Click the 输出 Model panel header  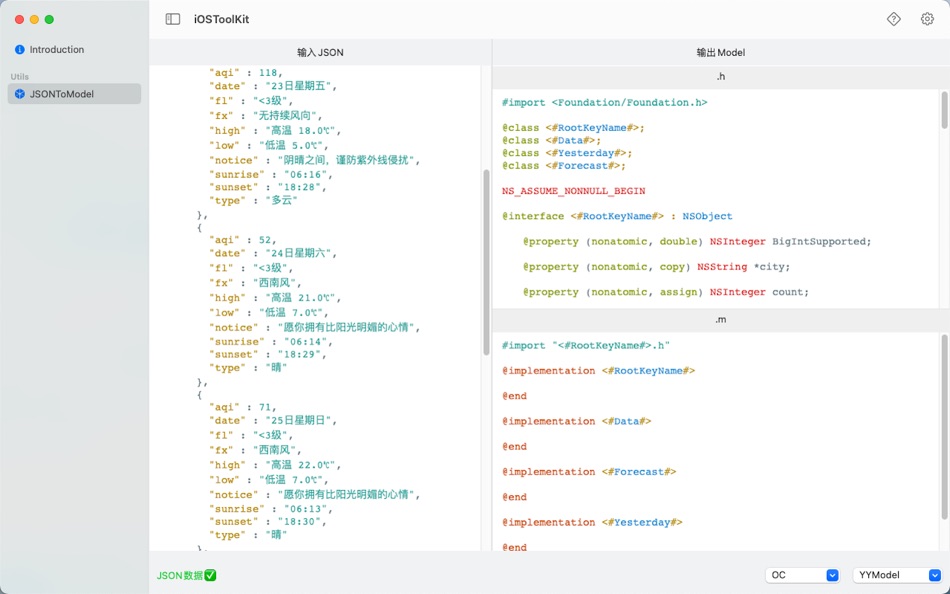click(x=719, y=52)
